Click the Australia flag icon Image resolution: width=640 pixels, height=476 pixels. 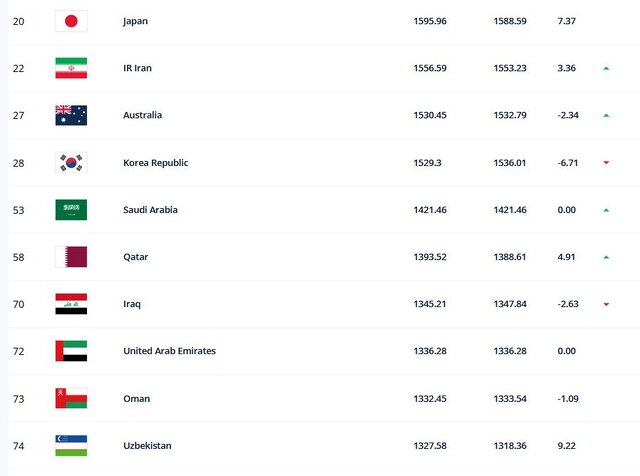71,115
